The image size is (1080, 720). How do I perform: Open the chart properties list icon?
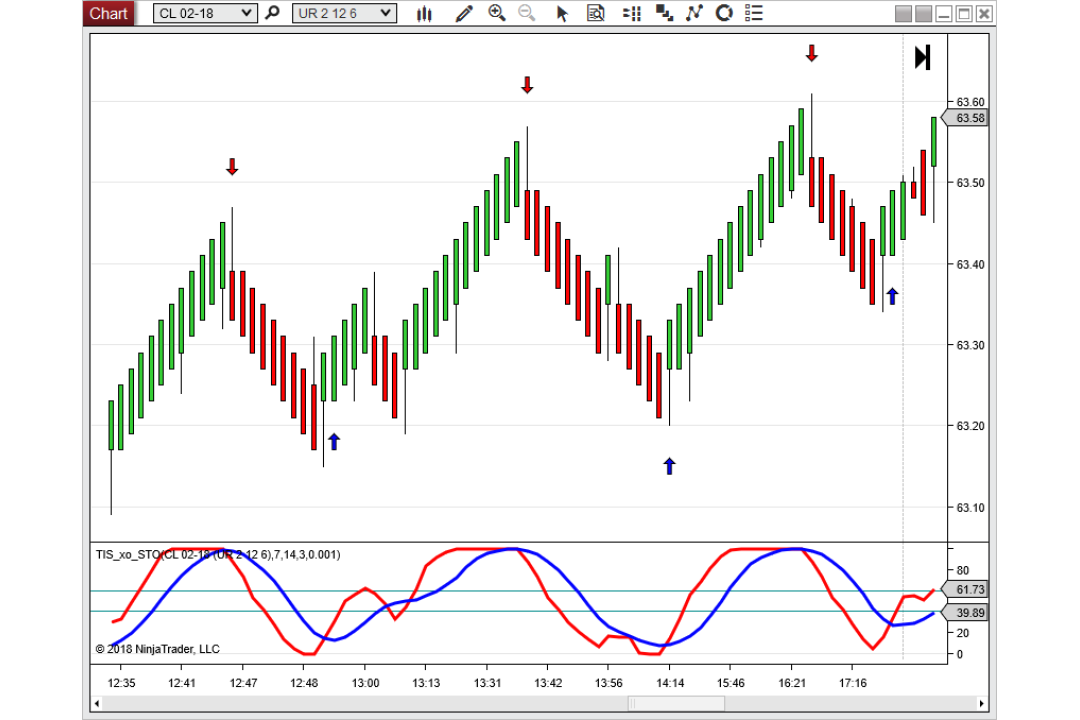point(754,13)
